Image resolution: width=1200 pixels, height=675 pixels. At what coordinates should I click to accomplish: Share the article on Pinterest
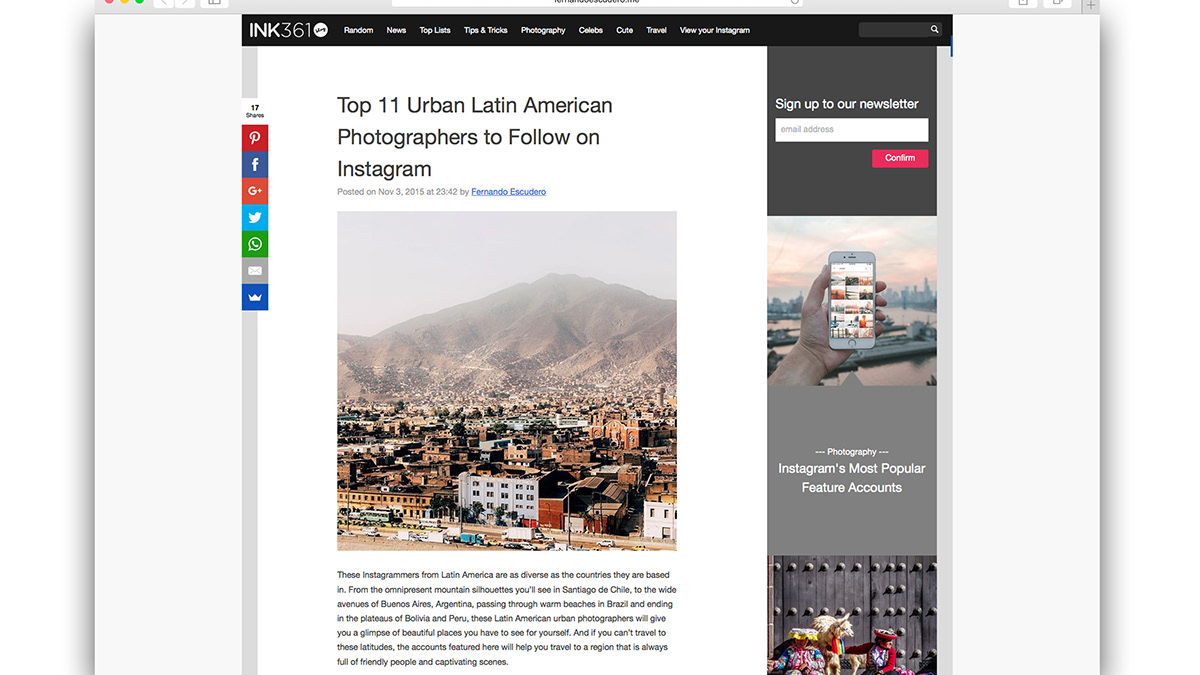click(255, 138)
